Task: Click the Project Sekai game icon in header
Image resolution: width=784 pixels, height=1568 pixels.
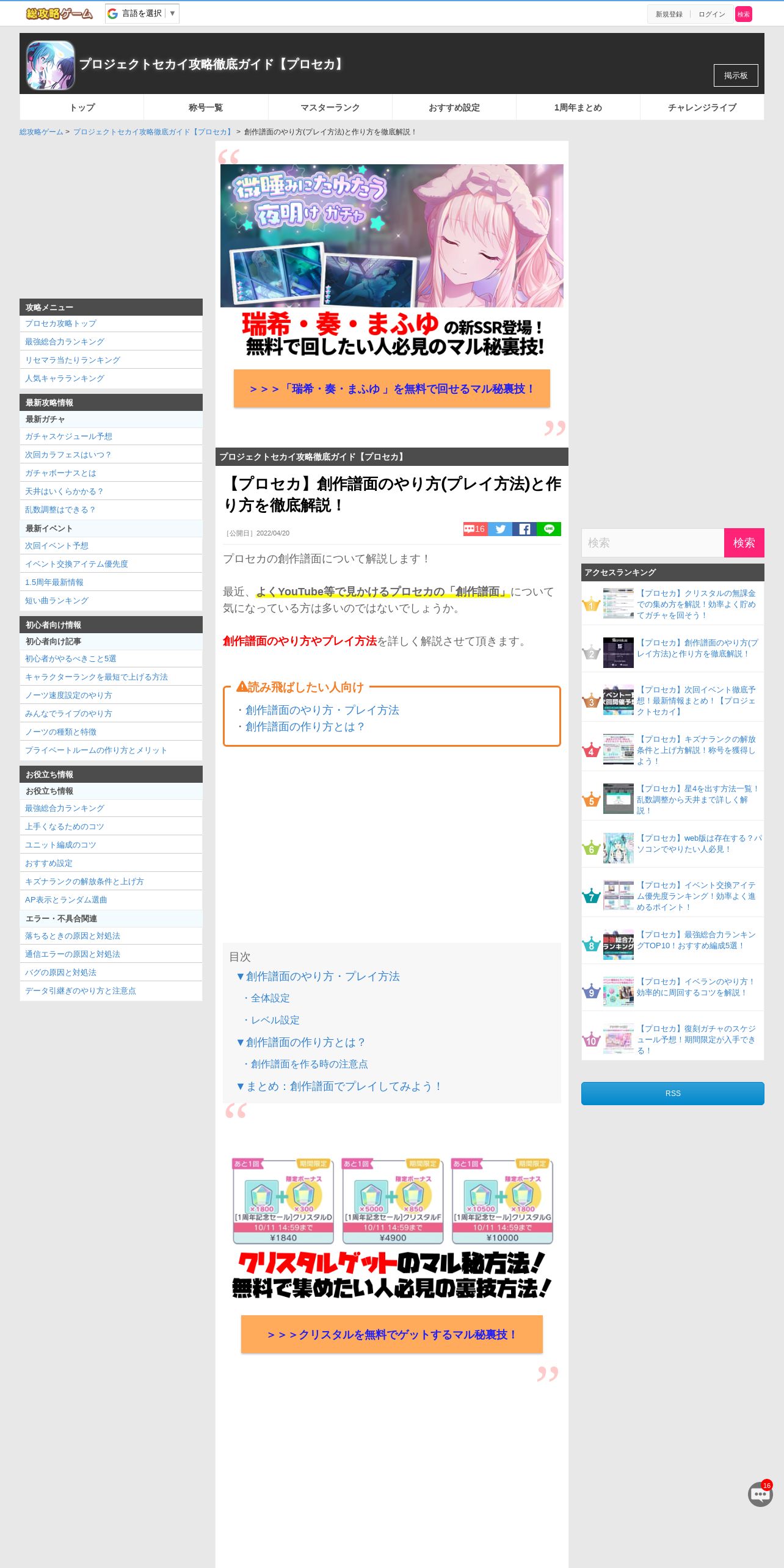Action: coord(50,65)
